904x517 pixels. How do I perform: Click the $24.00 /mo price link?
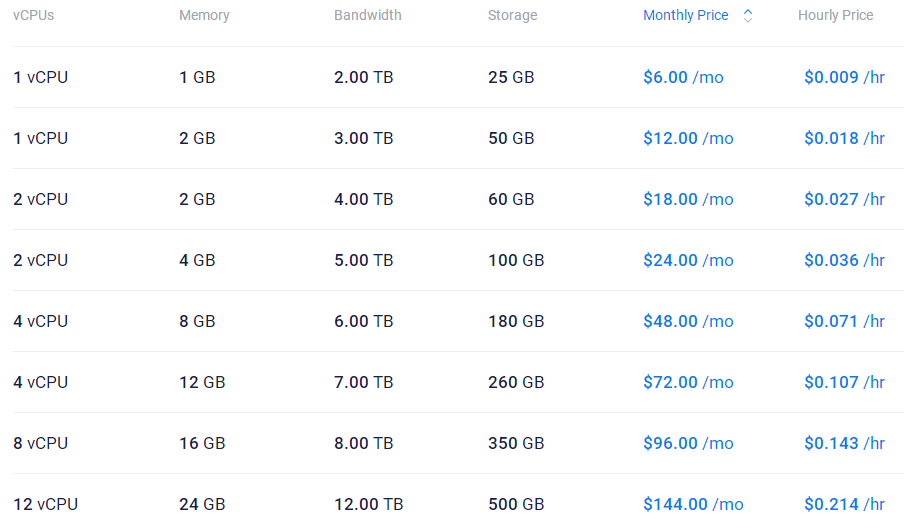[x=688, y=260]
